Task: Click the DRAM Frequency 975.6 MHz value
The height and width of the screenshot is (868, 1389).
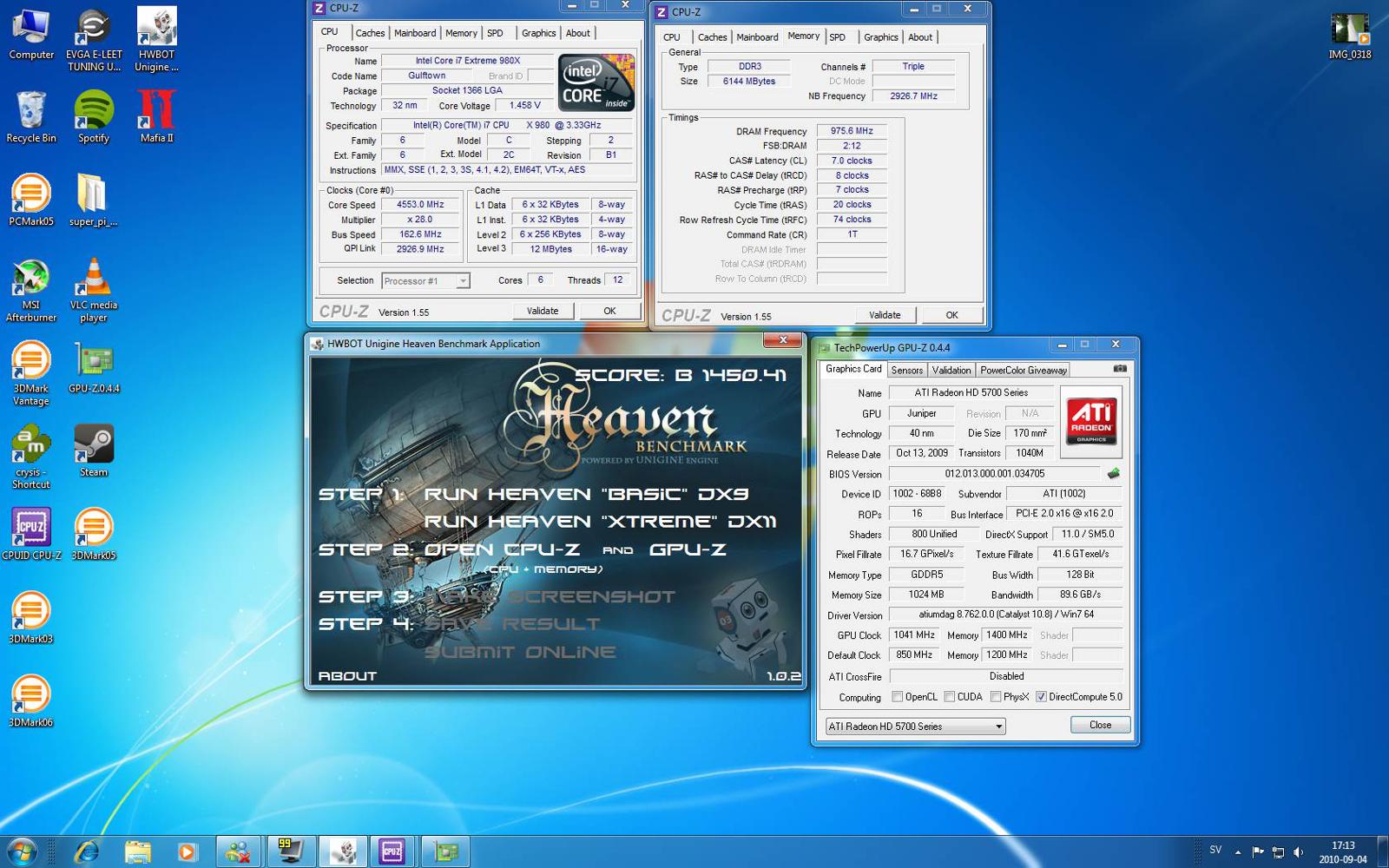Action: 852,131
